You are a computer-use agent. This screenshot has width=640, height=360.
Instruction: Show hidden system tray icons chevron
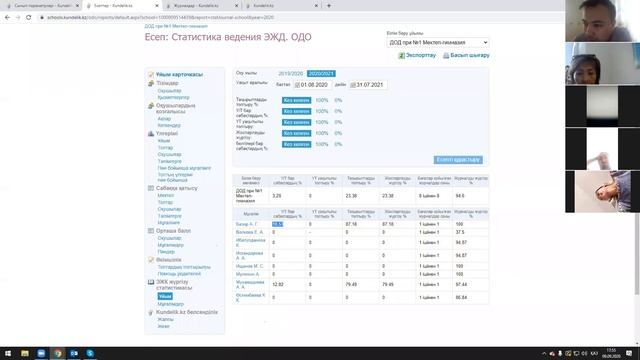tap(544, 353)
